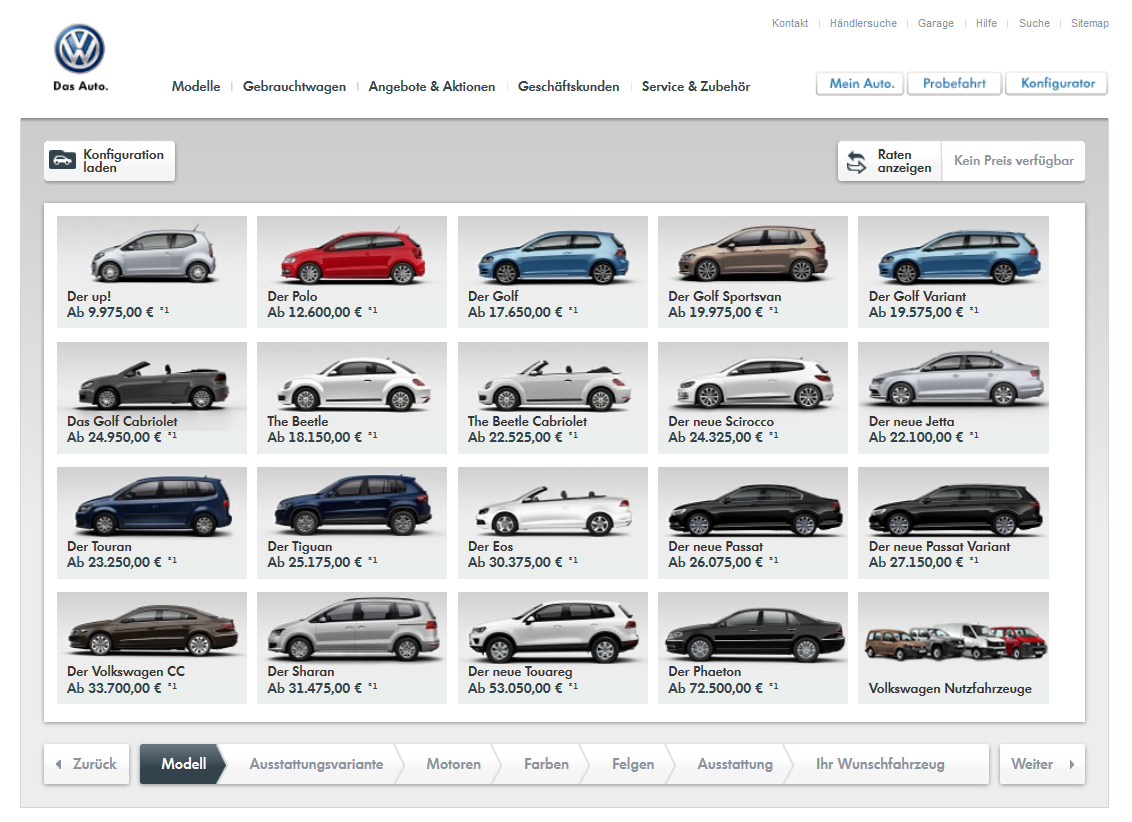Go to the Felgen step
The width and height of the screenshot is (1132, 822).
[632, 764]
